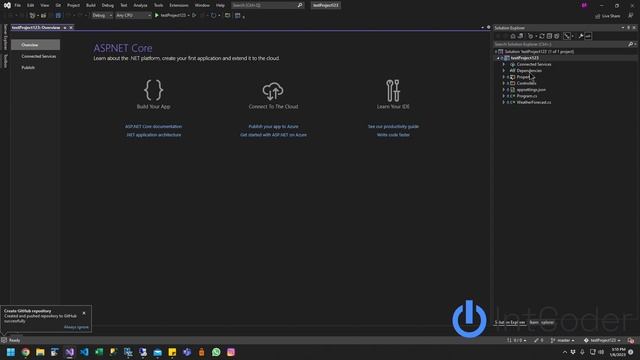Click Collapse All icon in Solution Explorer
Image resolution: width=640 pixels, height=360 pixels.
click(x=549, y=36)
